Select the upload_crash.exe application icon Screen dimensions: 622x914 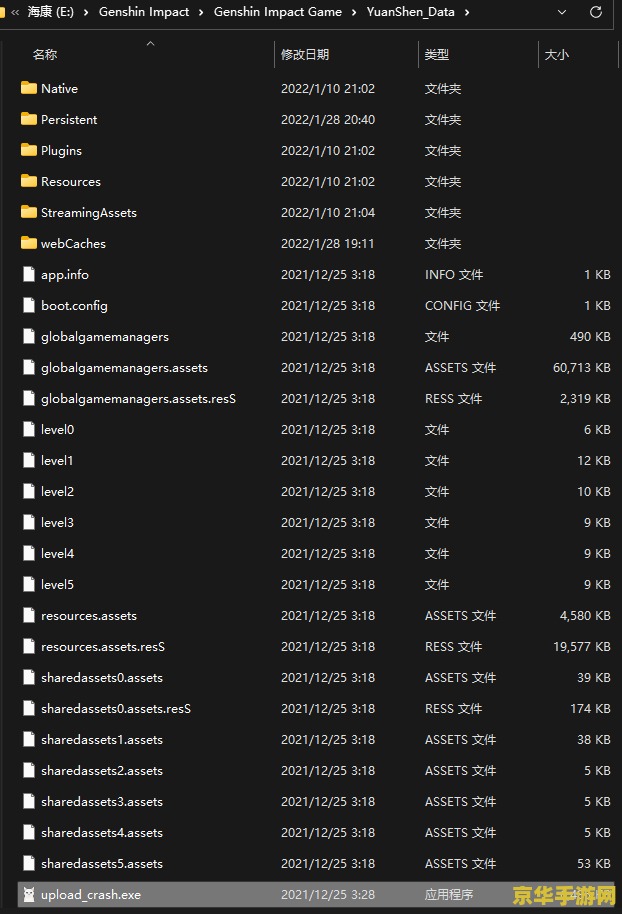(x=28, y=894)
